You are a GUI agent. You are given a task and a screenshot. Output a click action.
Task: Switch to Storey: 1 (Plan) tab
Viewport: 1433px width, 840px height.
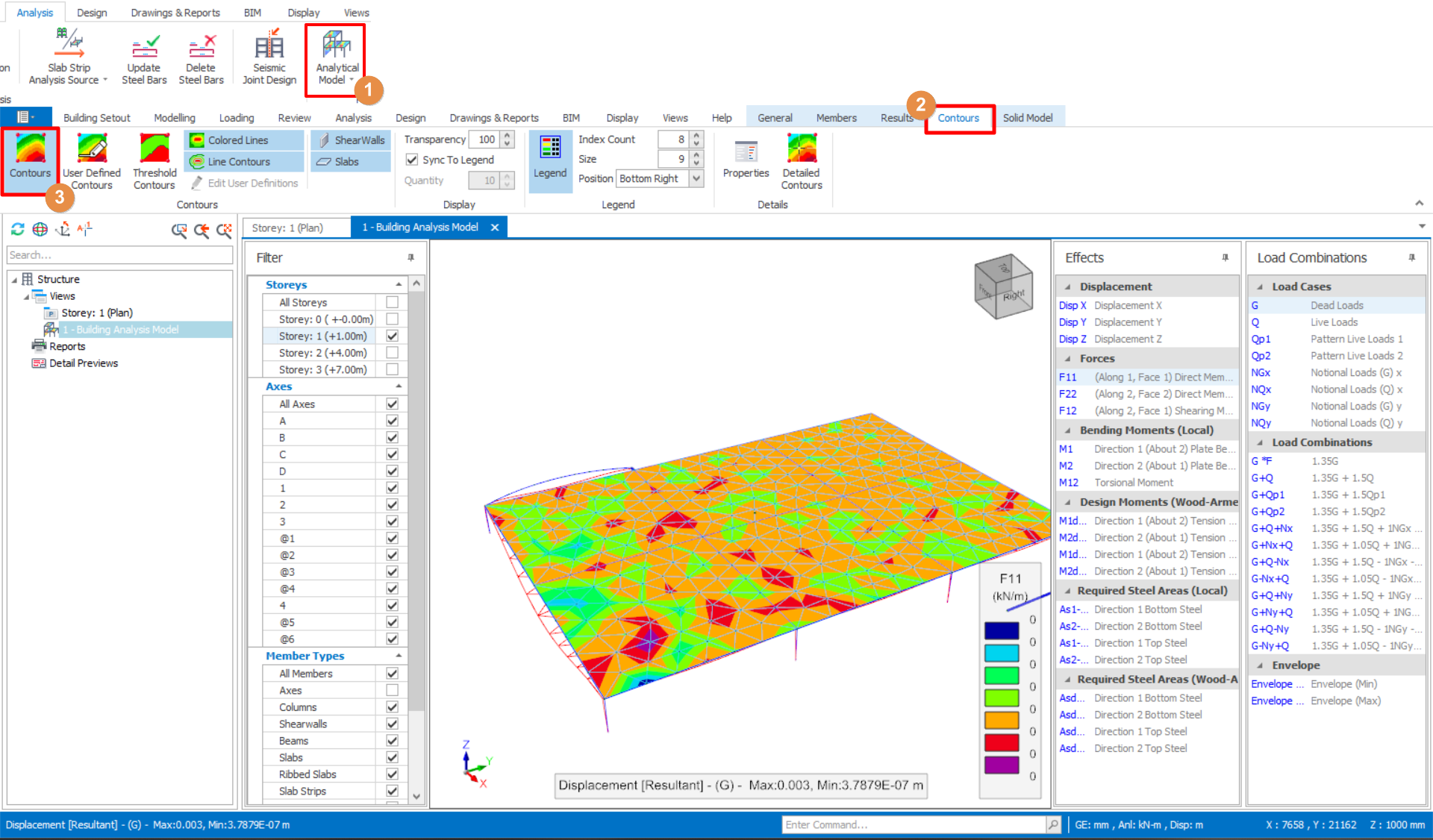point(287,228)
